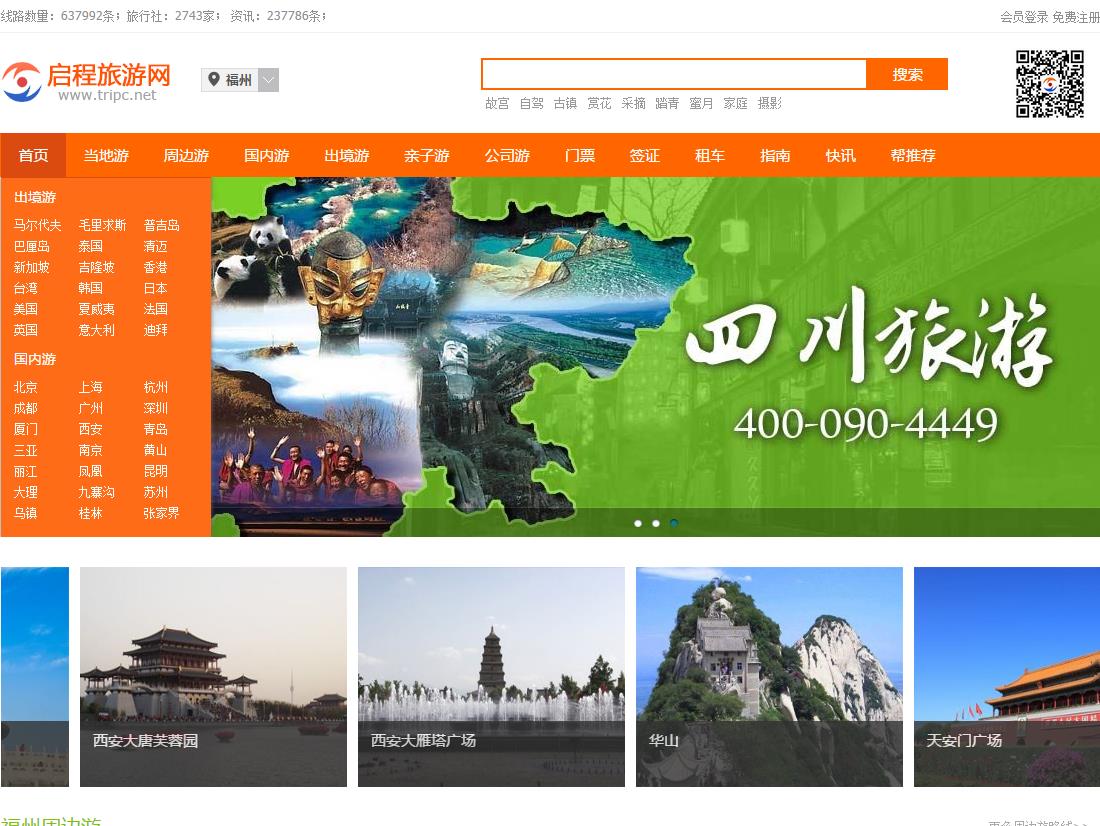
Task: Click the 启程旅游网 site logo
Action: tap(86, 81)
